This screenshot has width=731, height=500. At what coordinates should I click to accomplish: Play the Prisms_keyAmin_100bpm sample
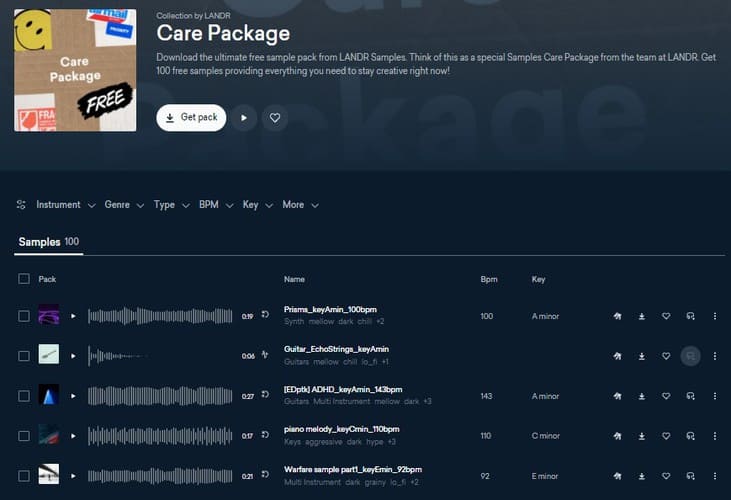click(73, 316)
